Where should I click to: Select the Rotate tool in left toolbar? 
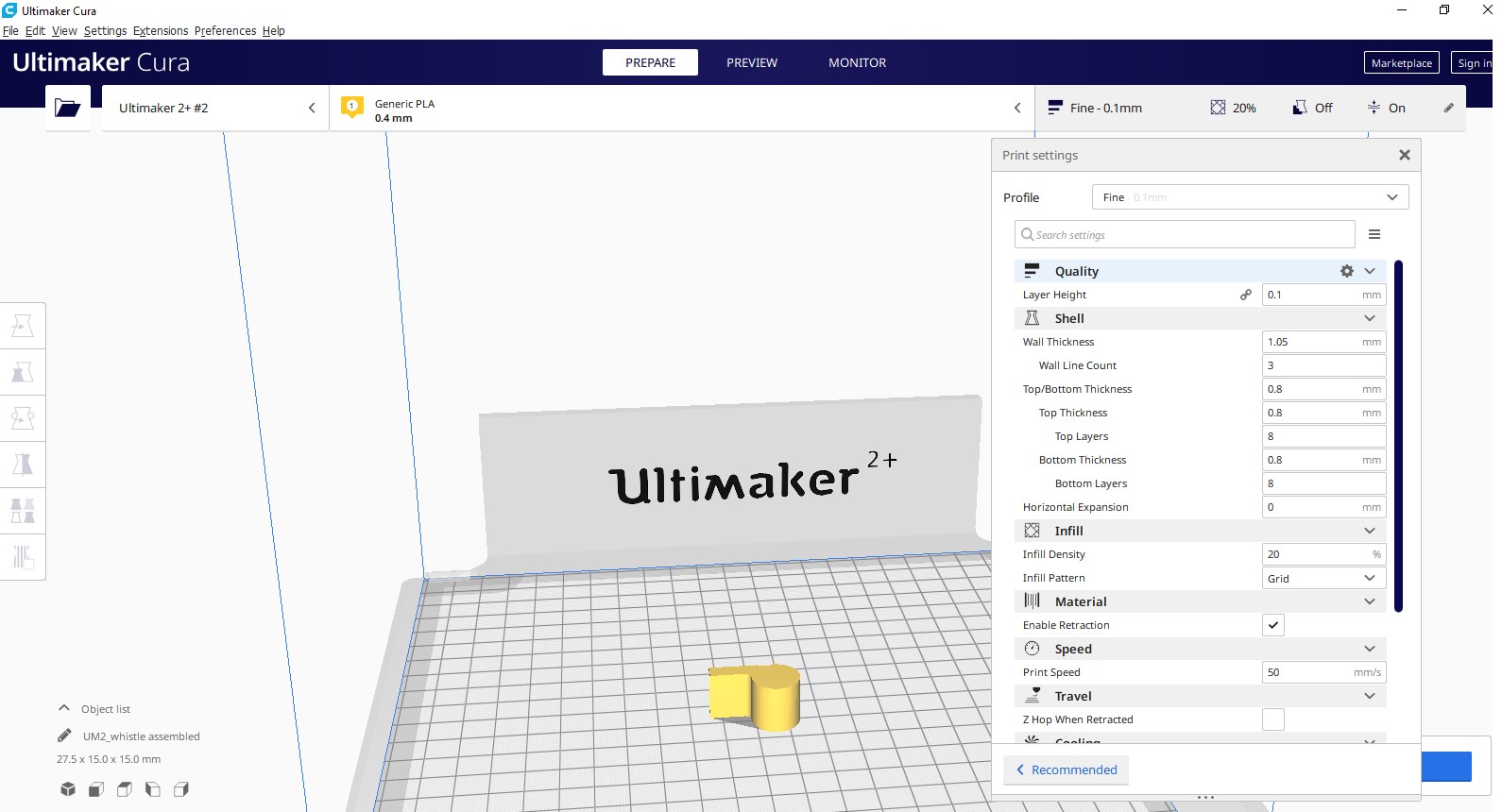pyautogui.click(x=23, y=418)
